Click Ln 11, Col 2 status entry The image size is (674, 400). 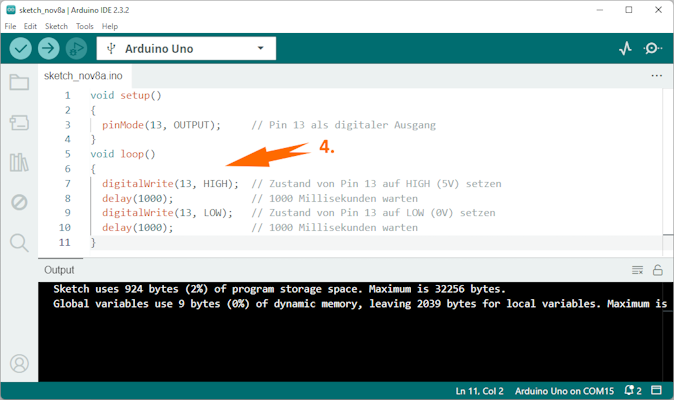coord(479,391)
